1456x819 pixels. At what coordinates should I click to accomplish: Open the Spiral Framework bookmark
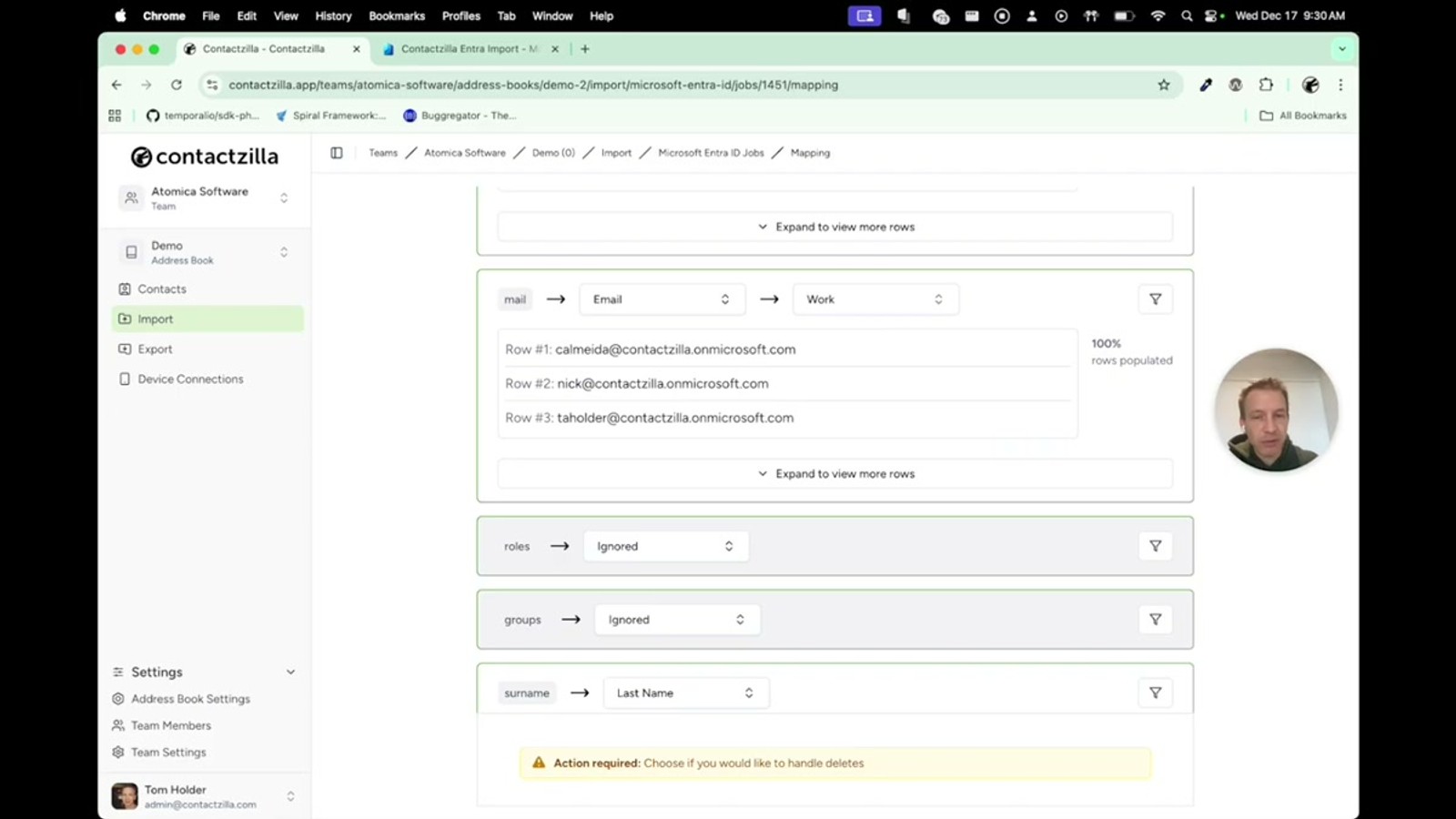(x=331, y=116)
